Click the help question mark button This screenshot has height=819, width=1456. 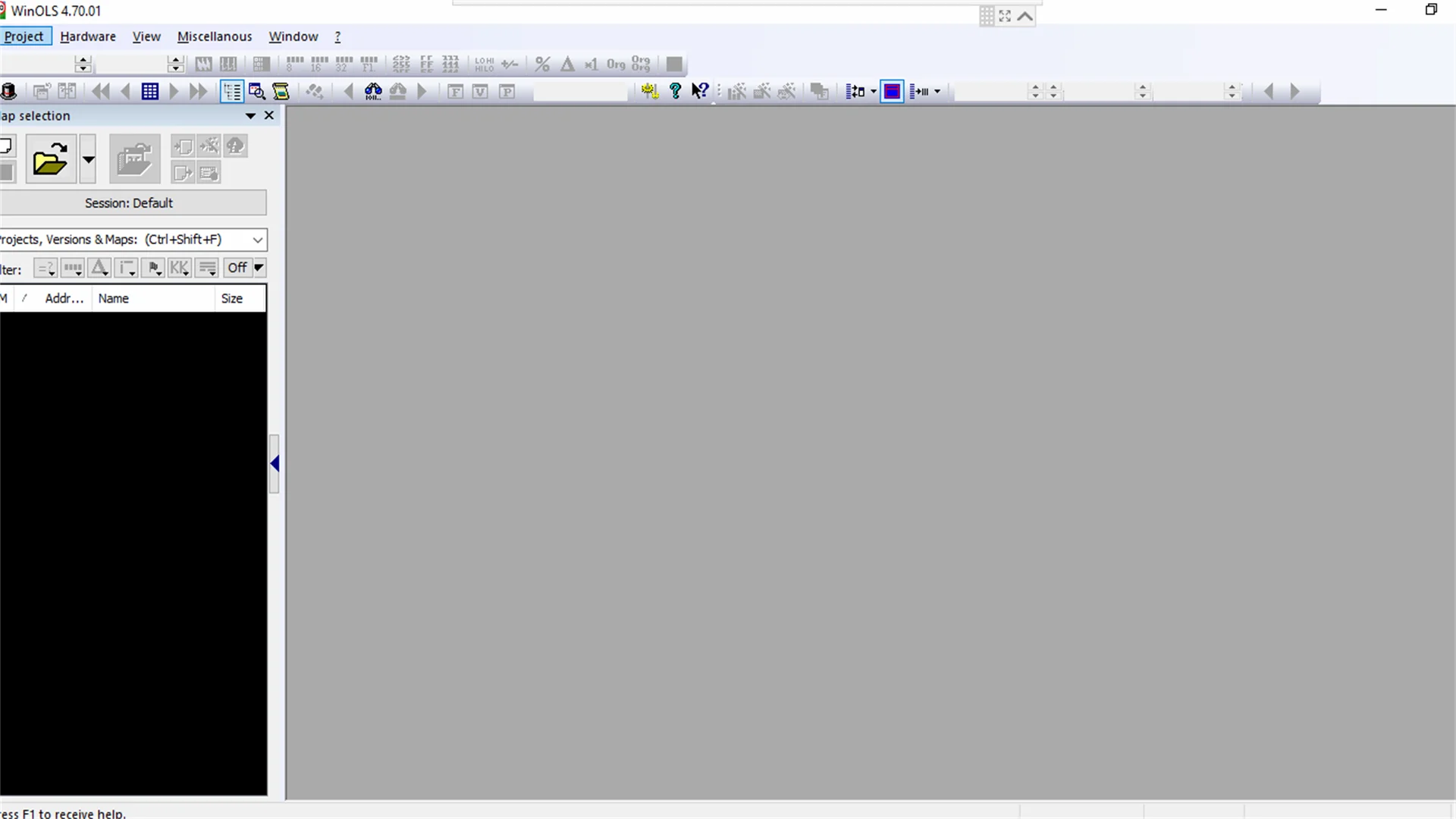675,91
